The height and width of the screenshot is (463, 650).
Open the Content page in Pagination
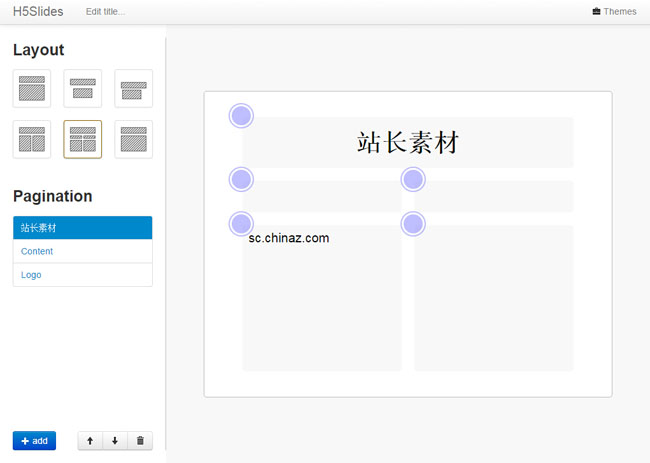(82, 251)
